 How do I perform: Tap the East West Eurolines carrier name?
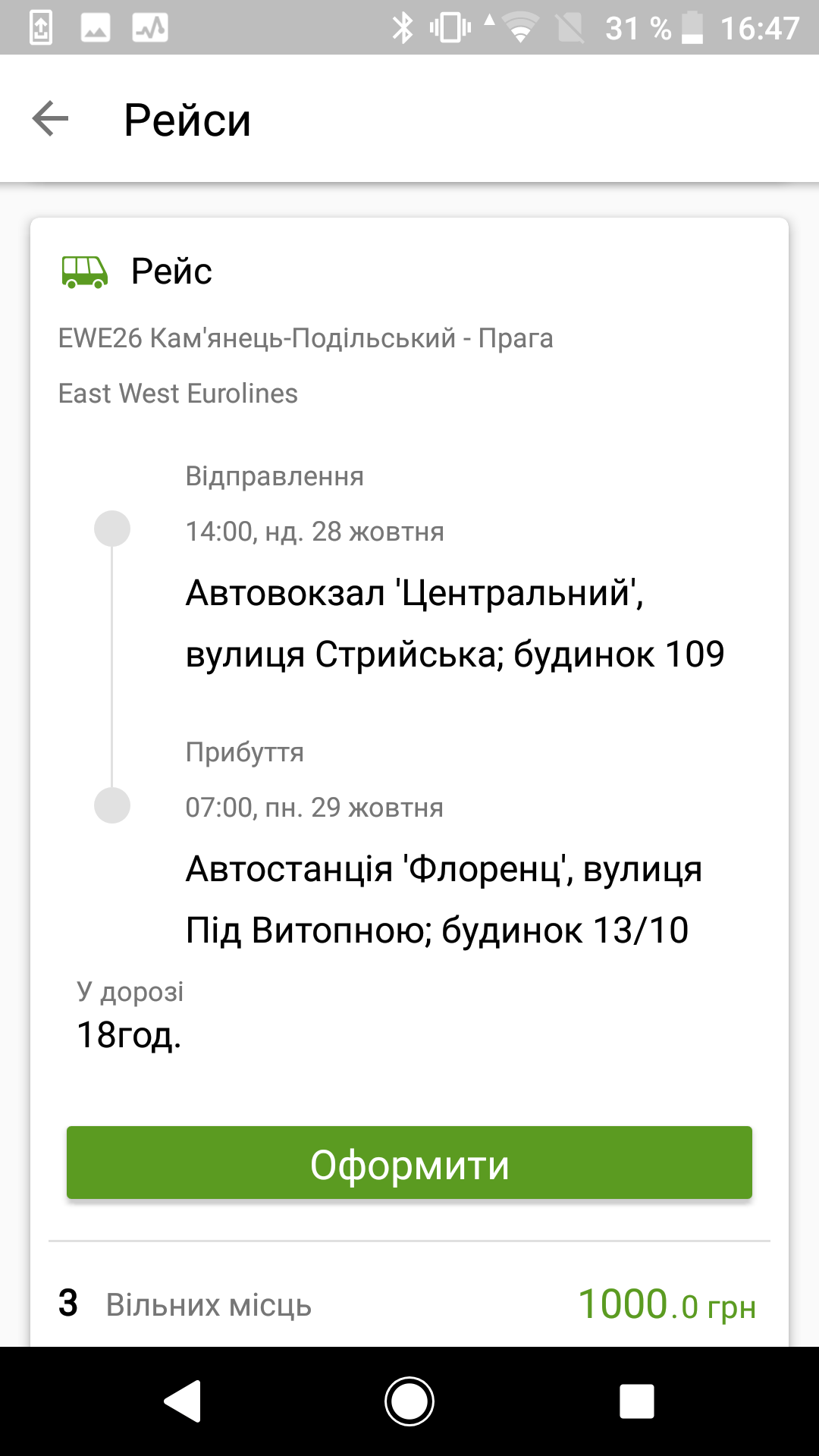178,394
